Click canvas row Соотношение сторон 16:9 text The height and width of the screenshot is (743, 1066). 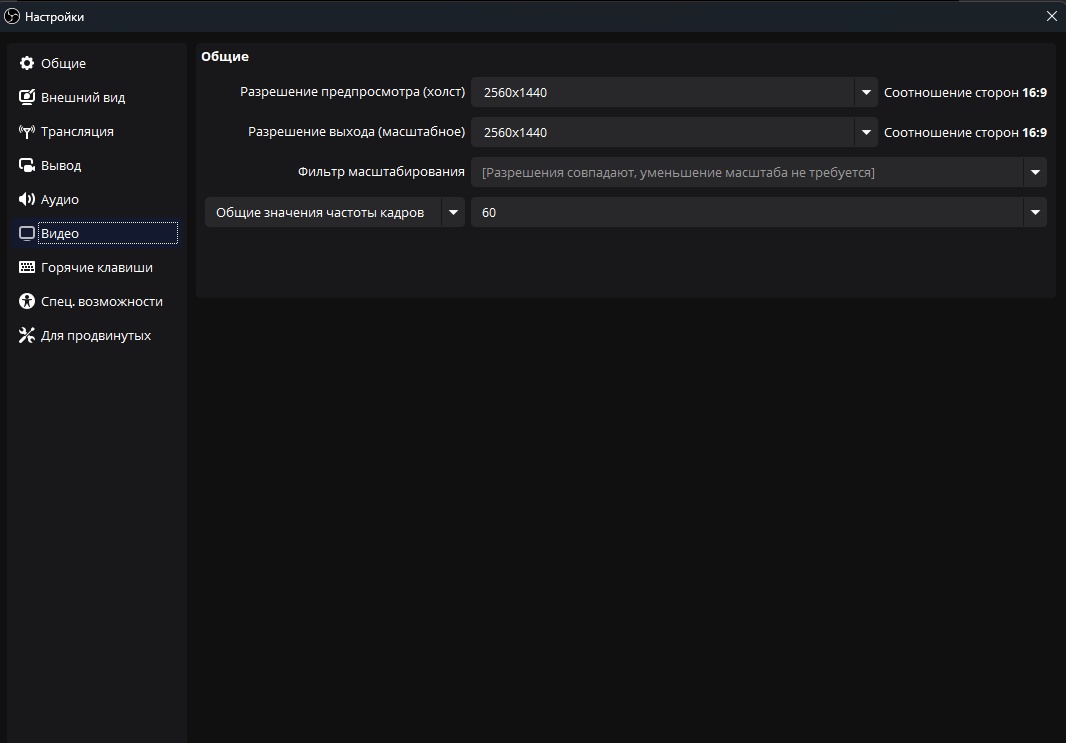(x=965, y=92)
